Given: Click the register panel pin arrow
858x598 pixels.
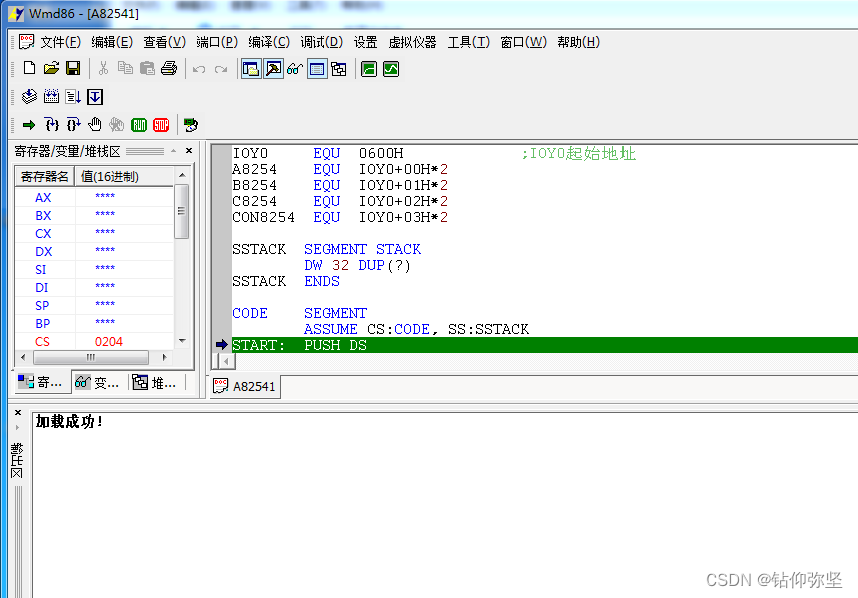Looking at the screenshot, I should tap(173, 150).
